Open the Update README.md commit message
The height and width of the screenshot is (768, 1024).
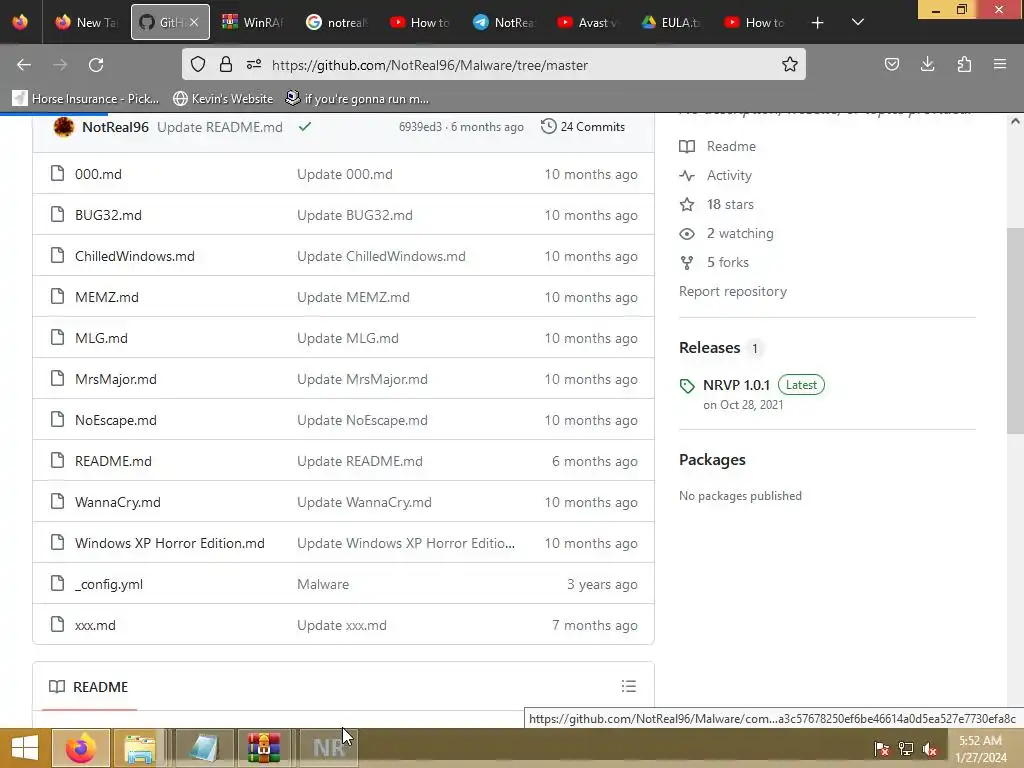pyautogui.click(x=220, y=127)
